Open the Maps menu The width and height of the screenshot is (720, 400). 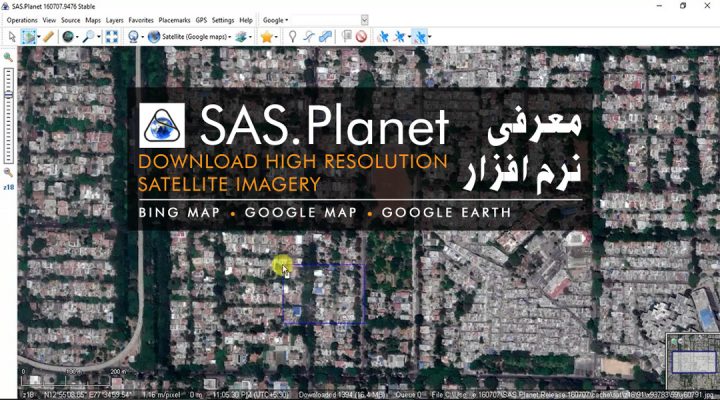click(93, 20)
